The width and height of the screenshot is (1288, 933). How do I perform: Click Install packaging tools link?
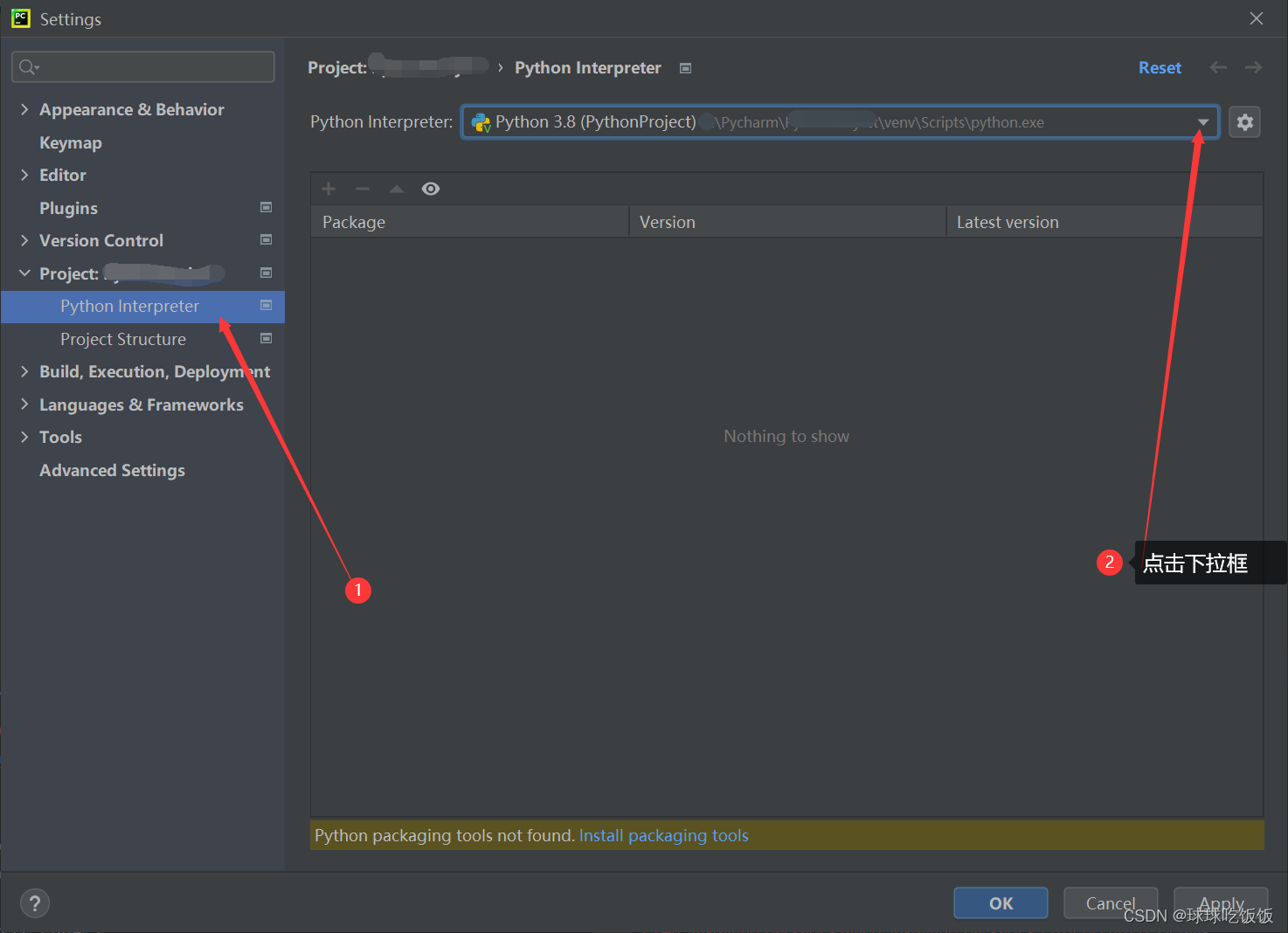click(x=664, y=835)
